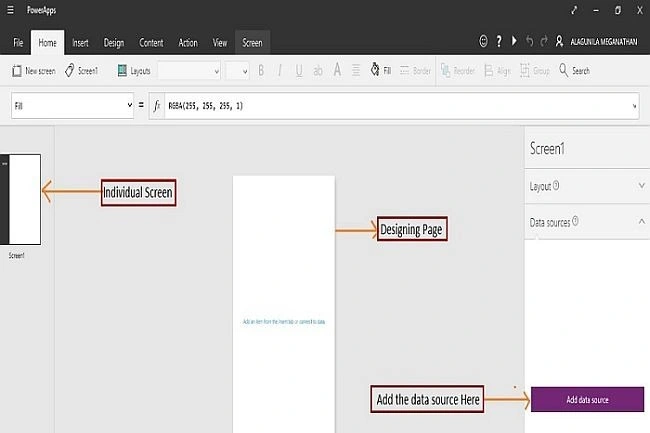Image resolution: width=650 pixels, height=433 pixels.
Task: Open the help question mark icon
Action: 499,41
